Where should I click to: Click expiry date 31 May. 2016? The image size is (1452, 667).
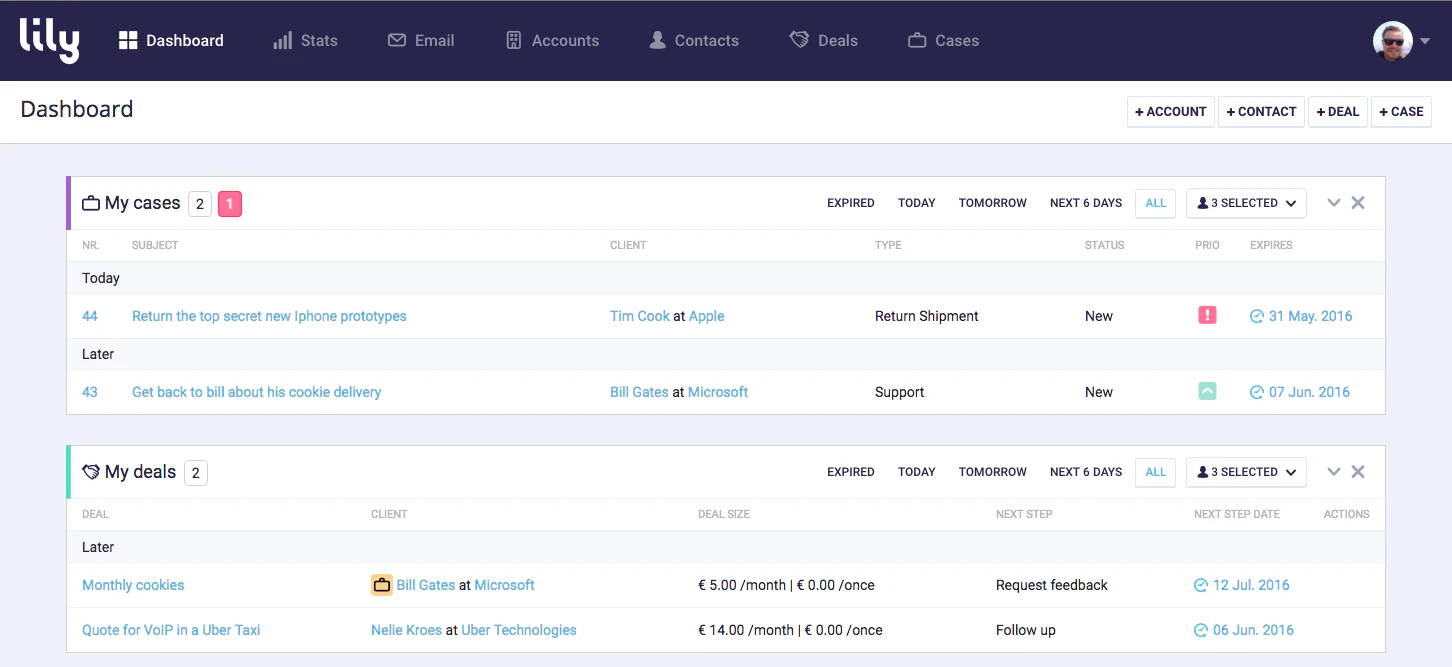pos(1310,316)
